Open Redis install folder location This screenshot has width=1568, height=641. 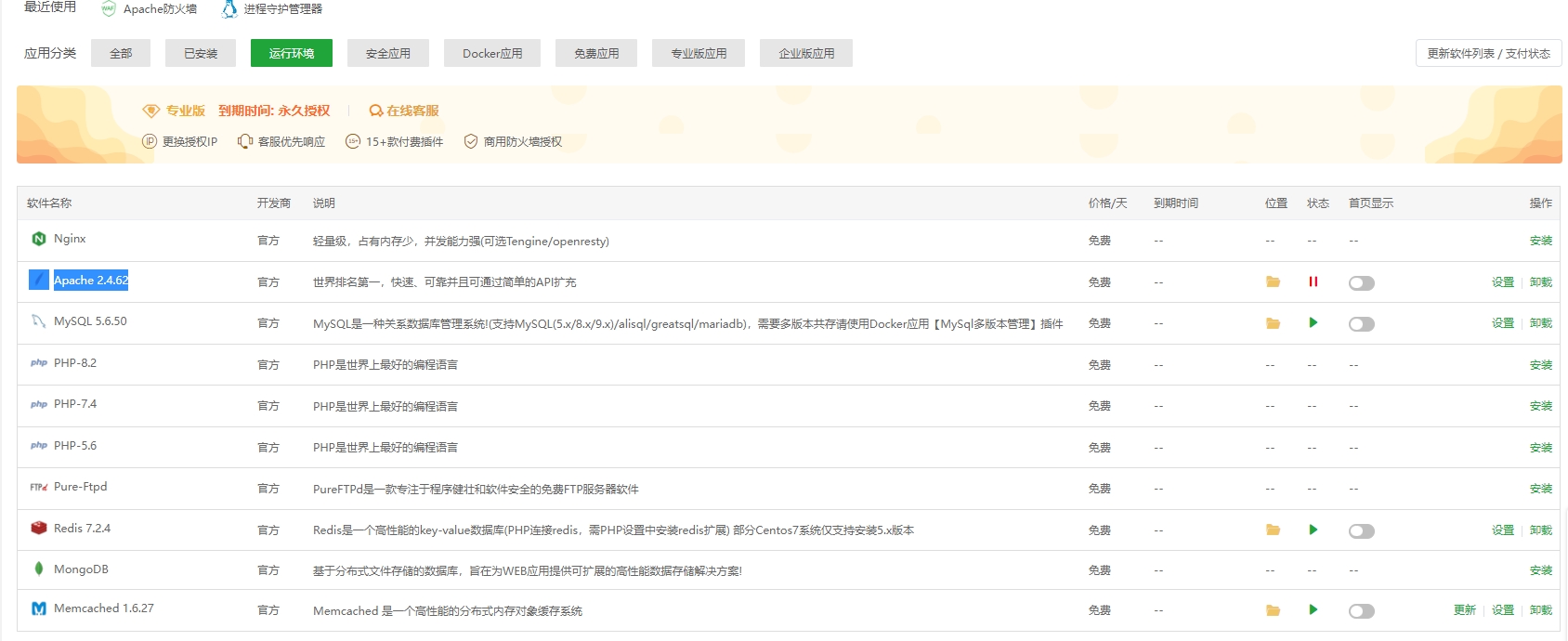coord(1273,530)
